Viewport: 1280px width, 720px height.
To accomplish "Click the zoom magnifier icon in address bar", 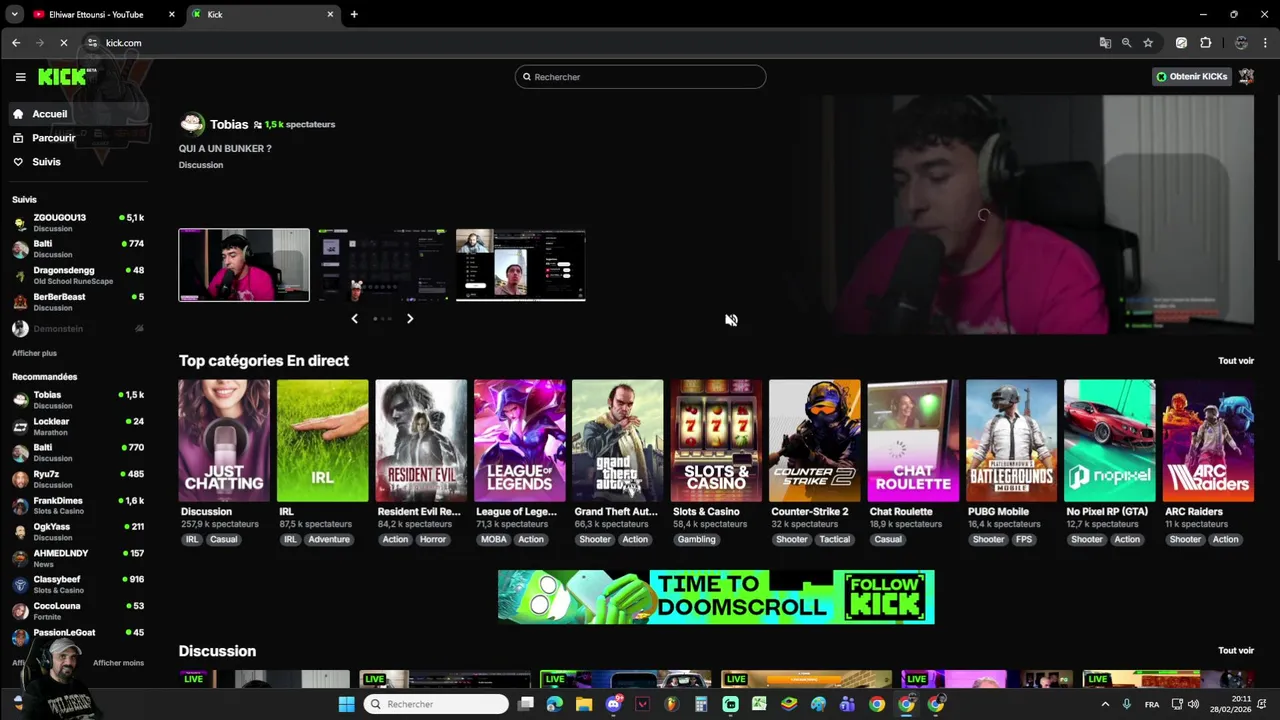I will (x=1126, y=43).
